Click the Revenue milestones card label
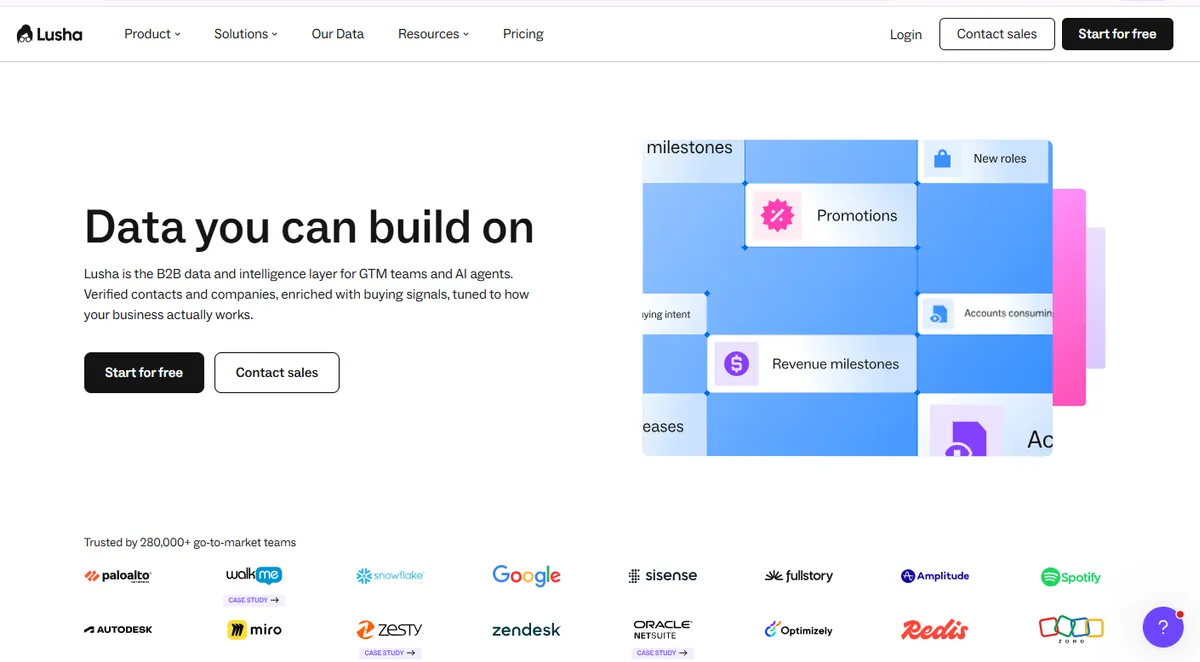 [x=835, y=364]
